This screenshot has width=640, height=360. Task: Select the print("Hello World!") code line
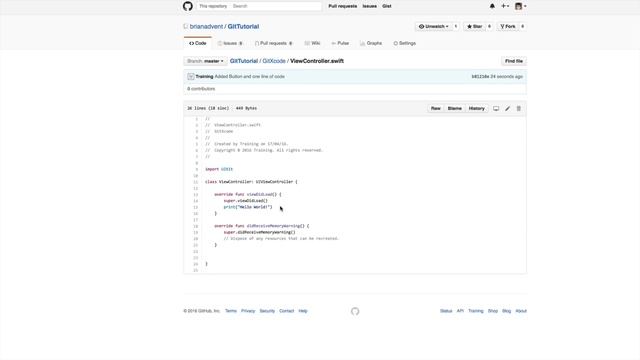247,207
